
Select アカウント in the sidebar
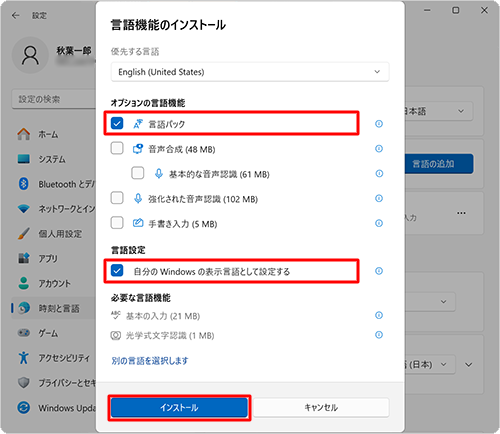click(53, 283)
